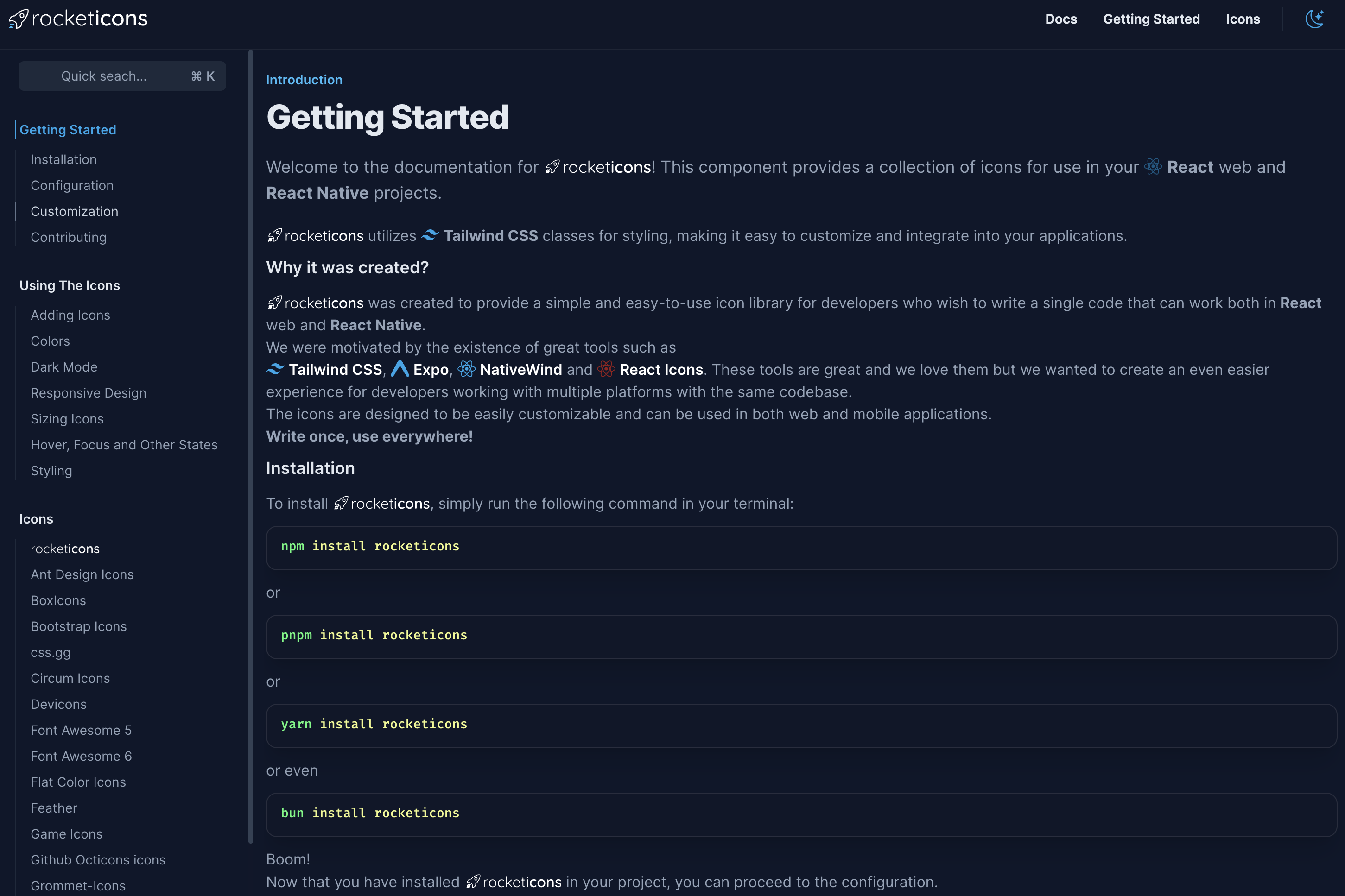Select rocketicons entry under Icons
Viewport: 1345px width, 896px height.
click(x=65, y=549)
